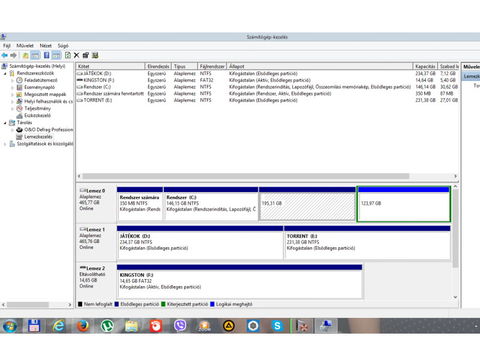
Task: Click the black X delete toolbar icon
Action: coord(77,55)
